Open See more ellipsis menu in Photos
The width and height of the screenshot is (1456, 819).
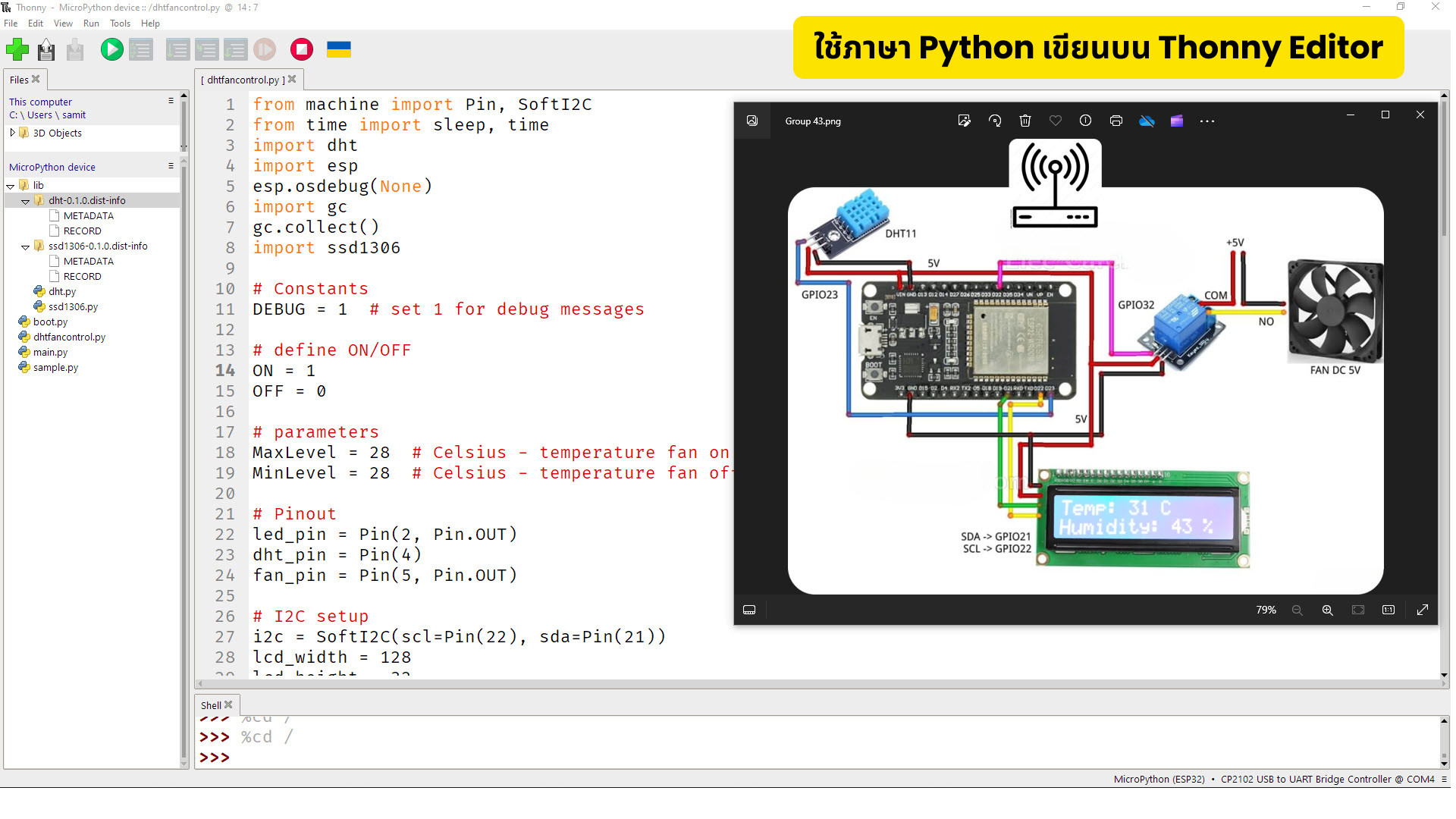(1207, 121)
